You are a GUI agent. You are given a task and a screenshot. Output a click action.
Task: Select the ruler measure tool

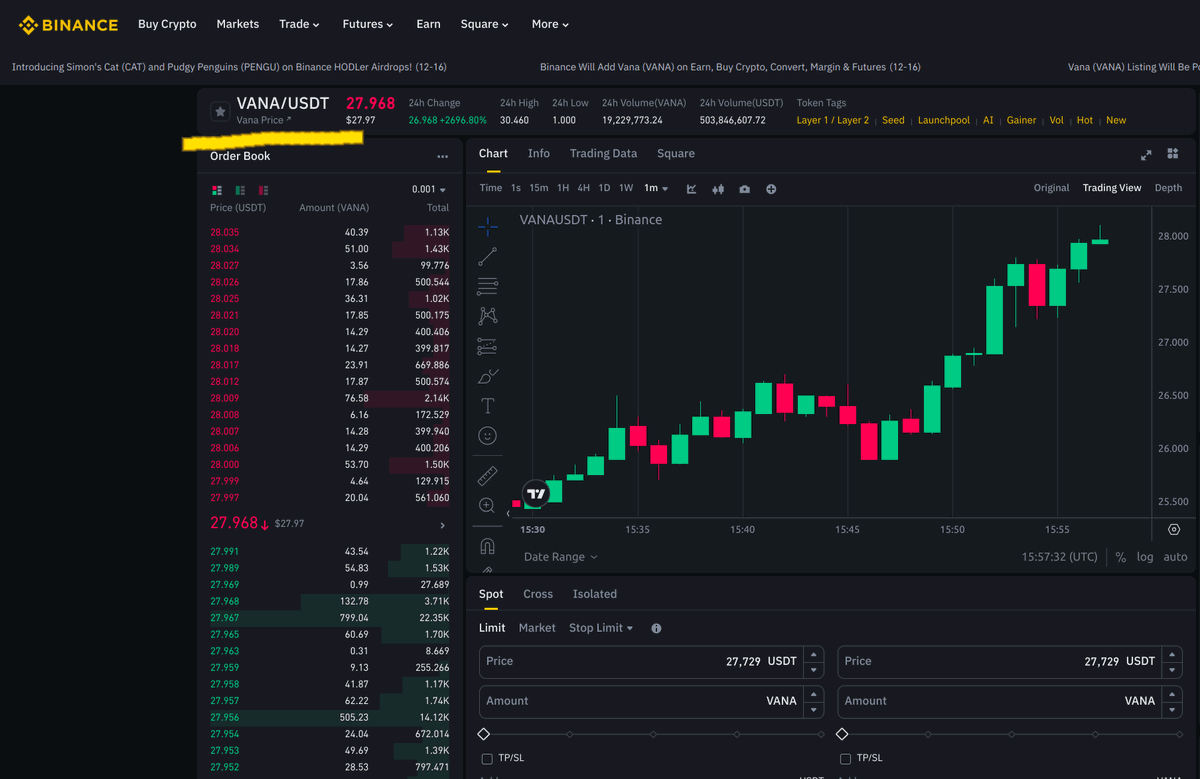point(487,475)
